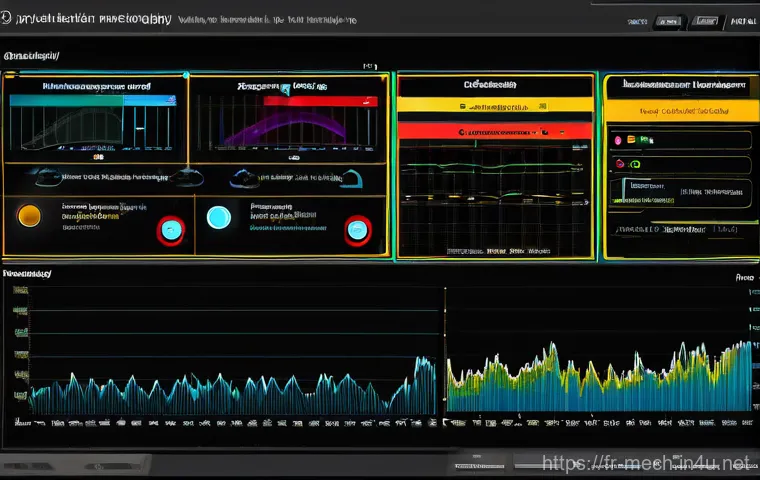Open the yellow header bar in the right panel
This screenshot has height=480, width=760.
(678, 110)
